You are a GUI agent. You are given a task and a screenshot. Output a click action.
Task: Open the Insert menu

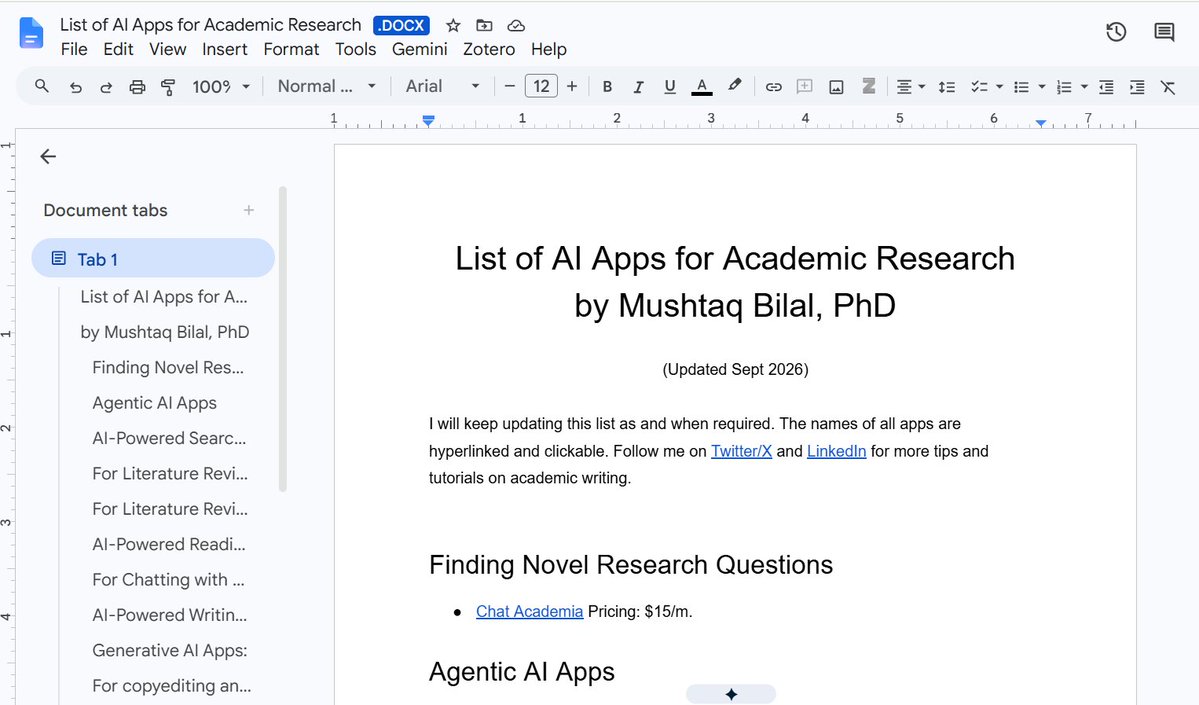(224, 49)
